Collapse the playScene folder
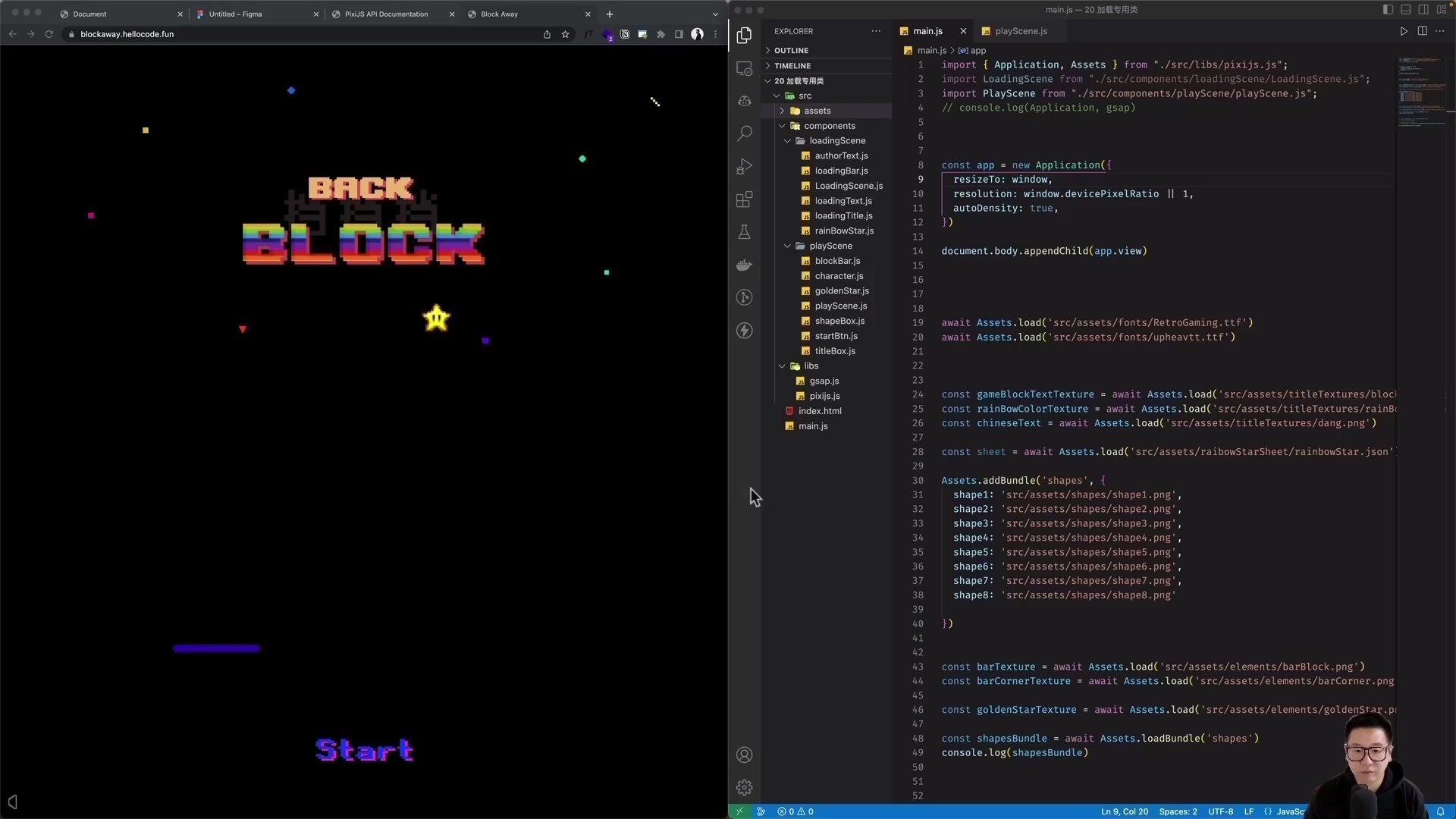Screen dimensions: 1456x819 coord(788,246)
